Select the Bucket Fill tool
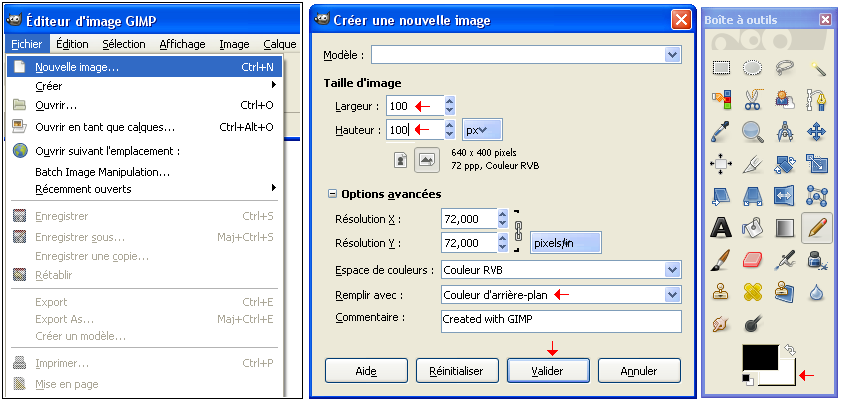This screenshot has width=841, height=402. [x=753, y=228]
